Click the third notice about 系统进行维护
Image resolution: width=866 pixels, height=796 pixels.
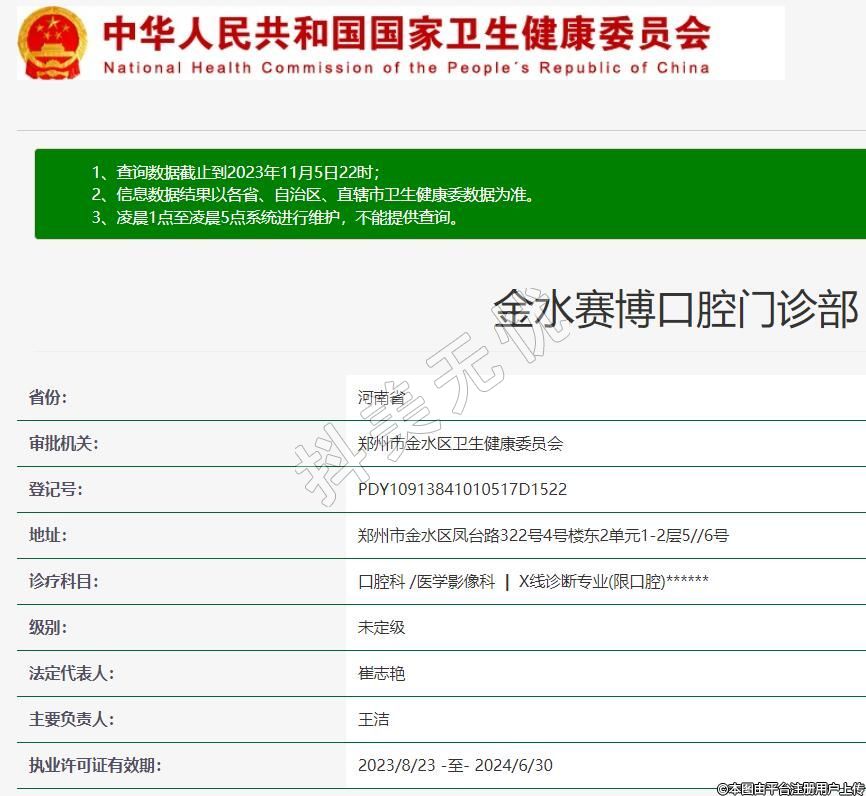click(276, 217)
